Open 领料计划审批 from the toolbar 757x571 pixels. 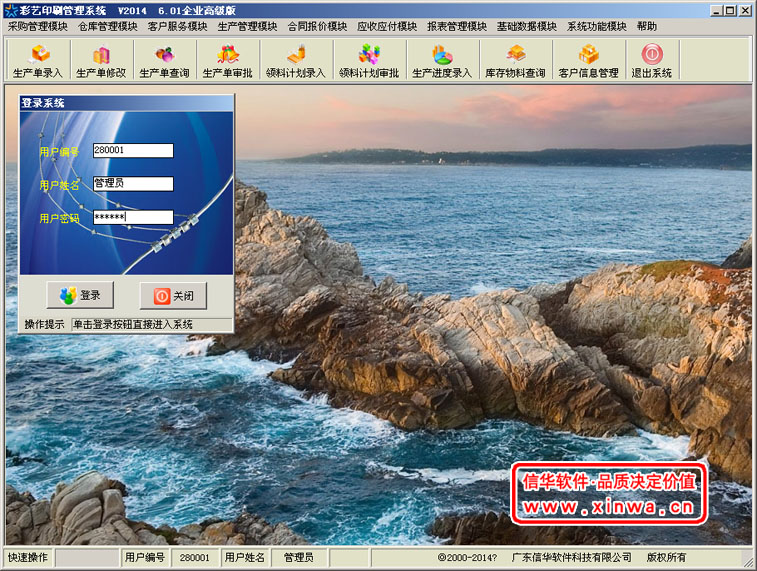[368, 61]
